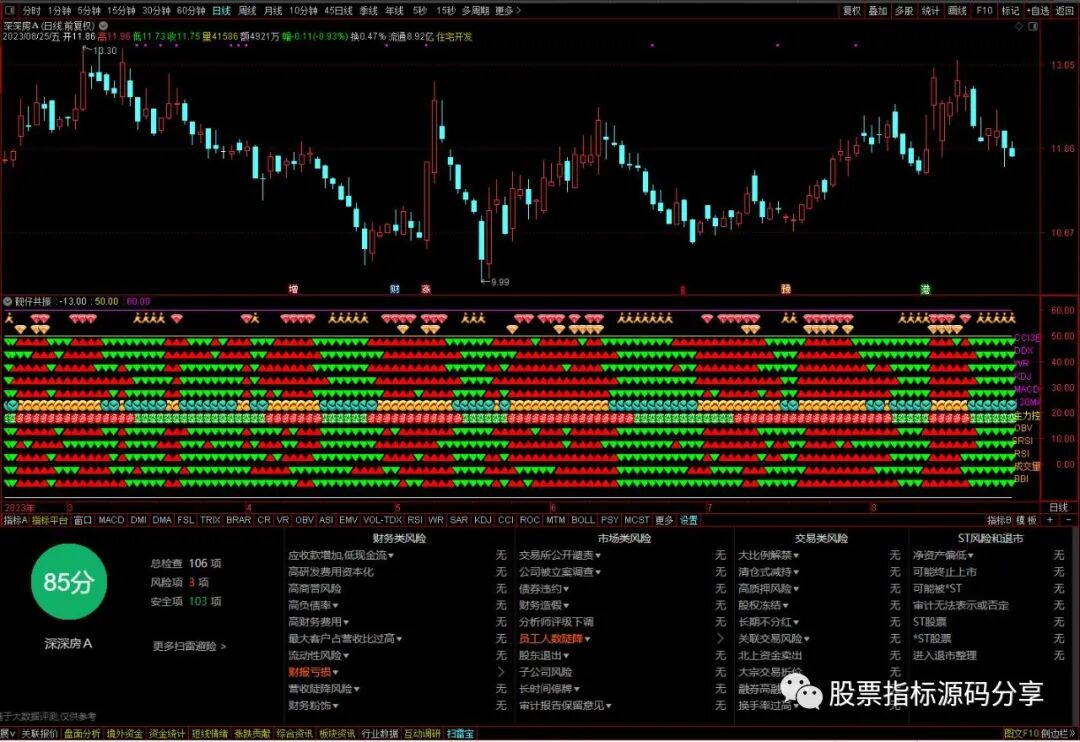Viewport: 1080px width, 742px height.
Task: Expand the 财报亏损 risk item
Action: (x=313, y=672)
